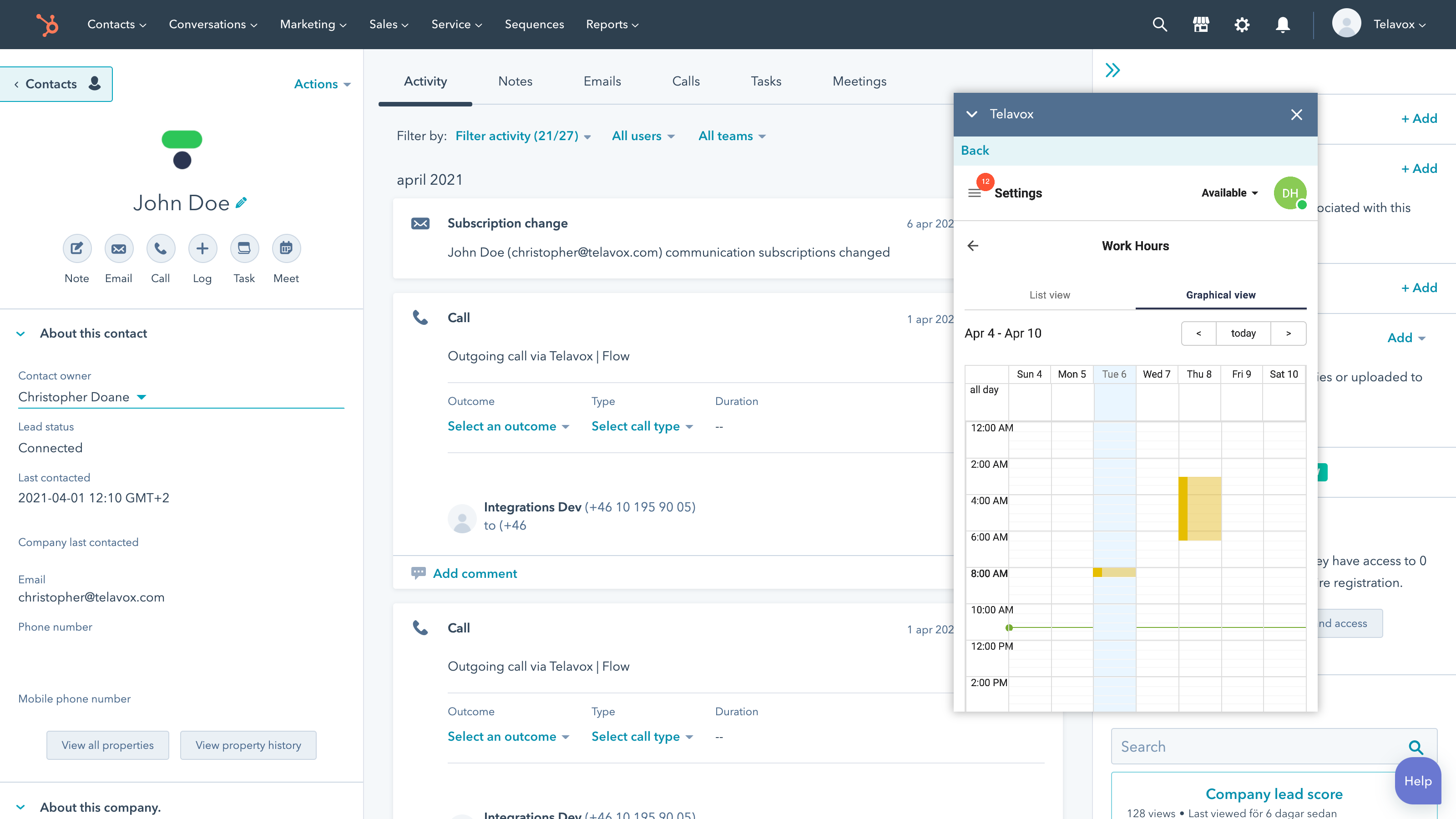The image size is (1456, 819).
Task: Open the settings gear icon
Action: (1242, 24)
